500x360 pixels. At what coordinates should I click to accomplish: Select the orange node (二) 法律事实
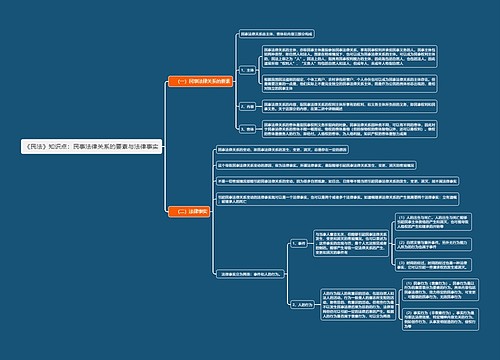pos(189,211)
